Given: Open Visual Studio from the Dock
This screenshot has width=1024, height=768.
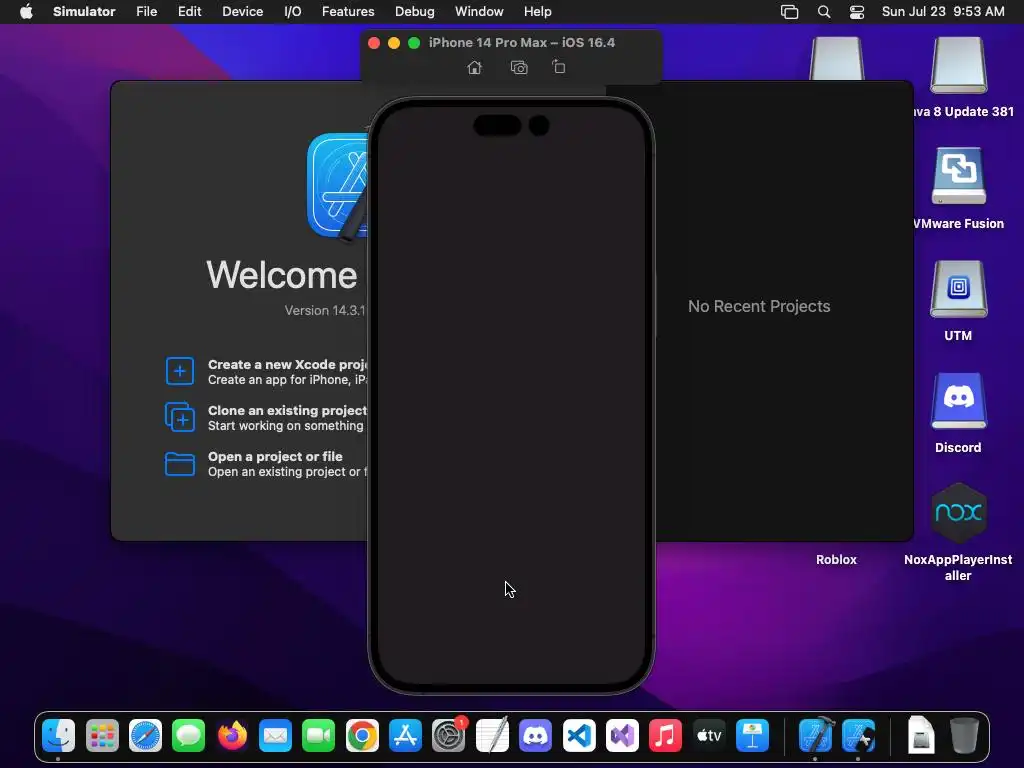Looking at the screenshot, I should click(x=622, y=736).
